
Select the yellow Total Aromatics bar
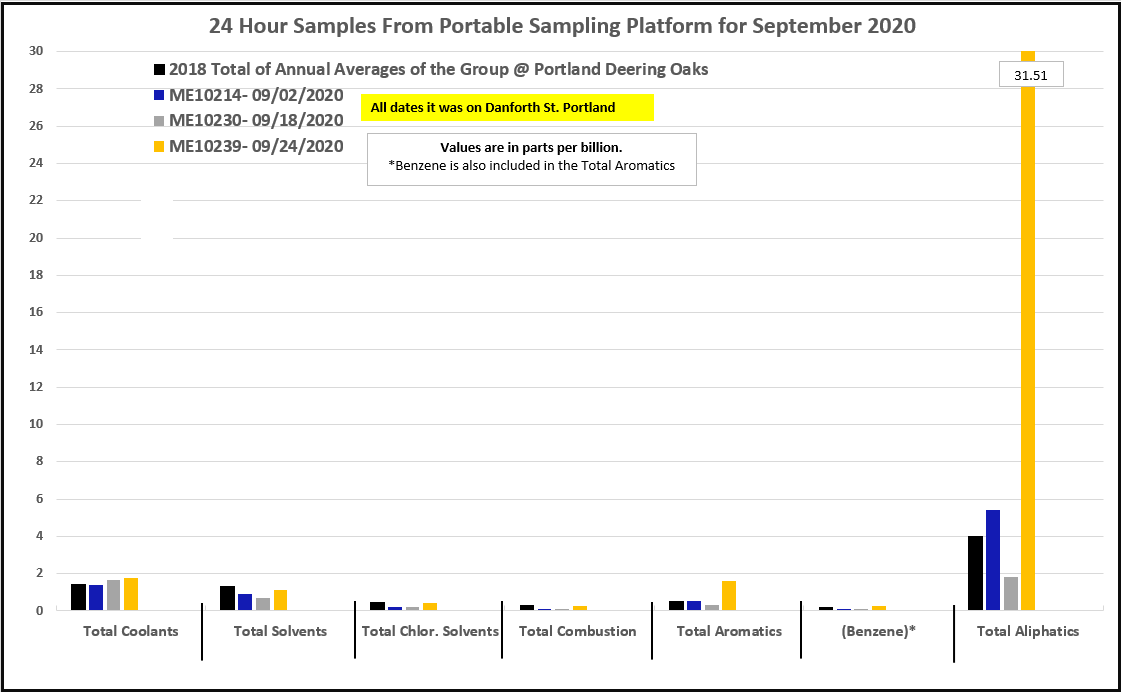click(728, 595)
